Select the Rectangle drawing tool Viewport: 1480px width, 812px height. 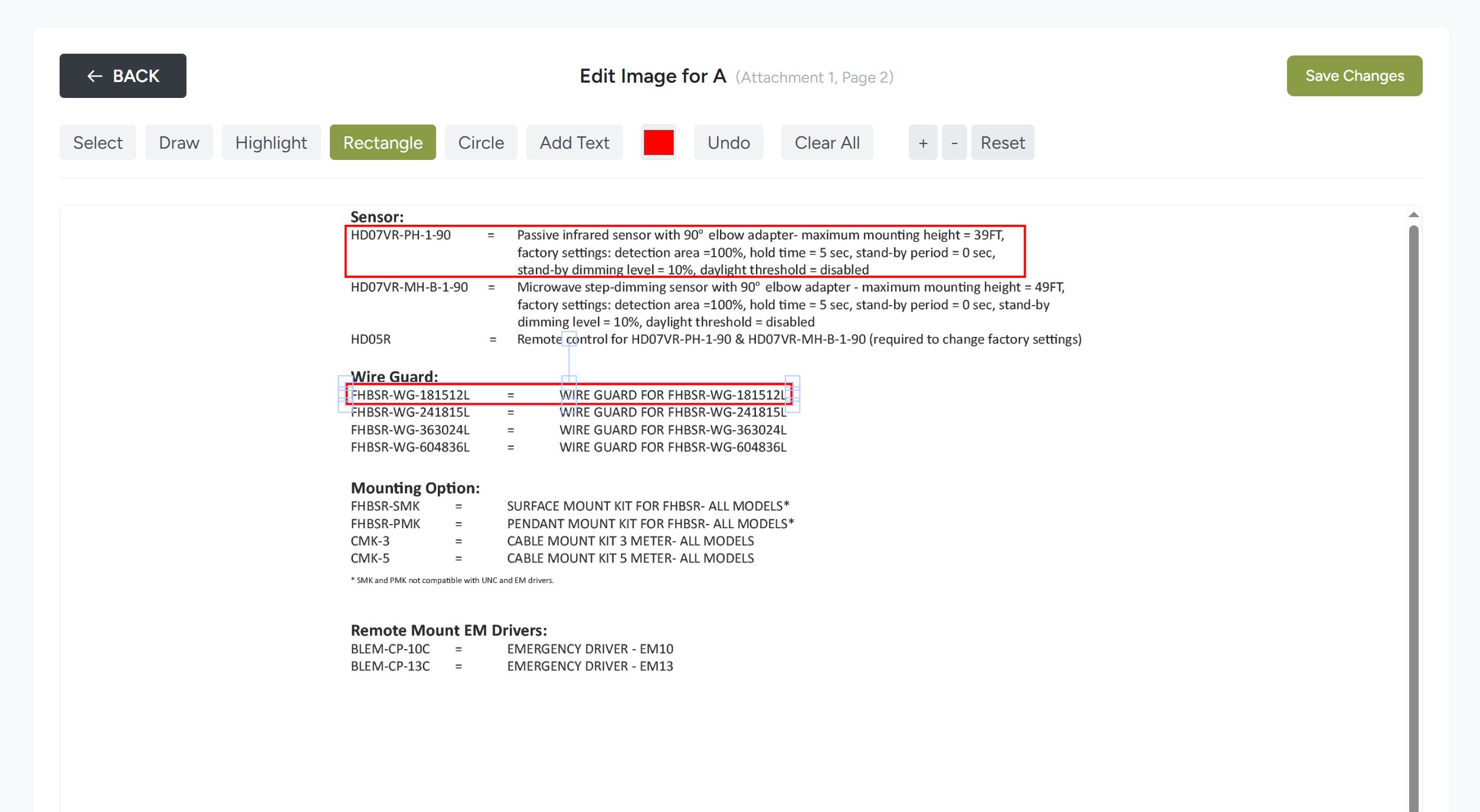coord(382,142)
